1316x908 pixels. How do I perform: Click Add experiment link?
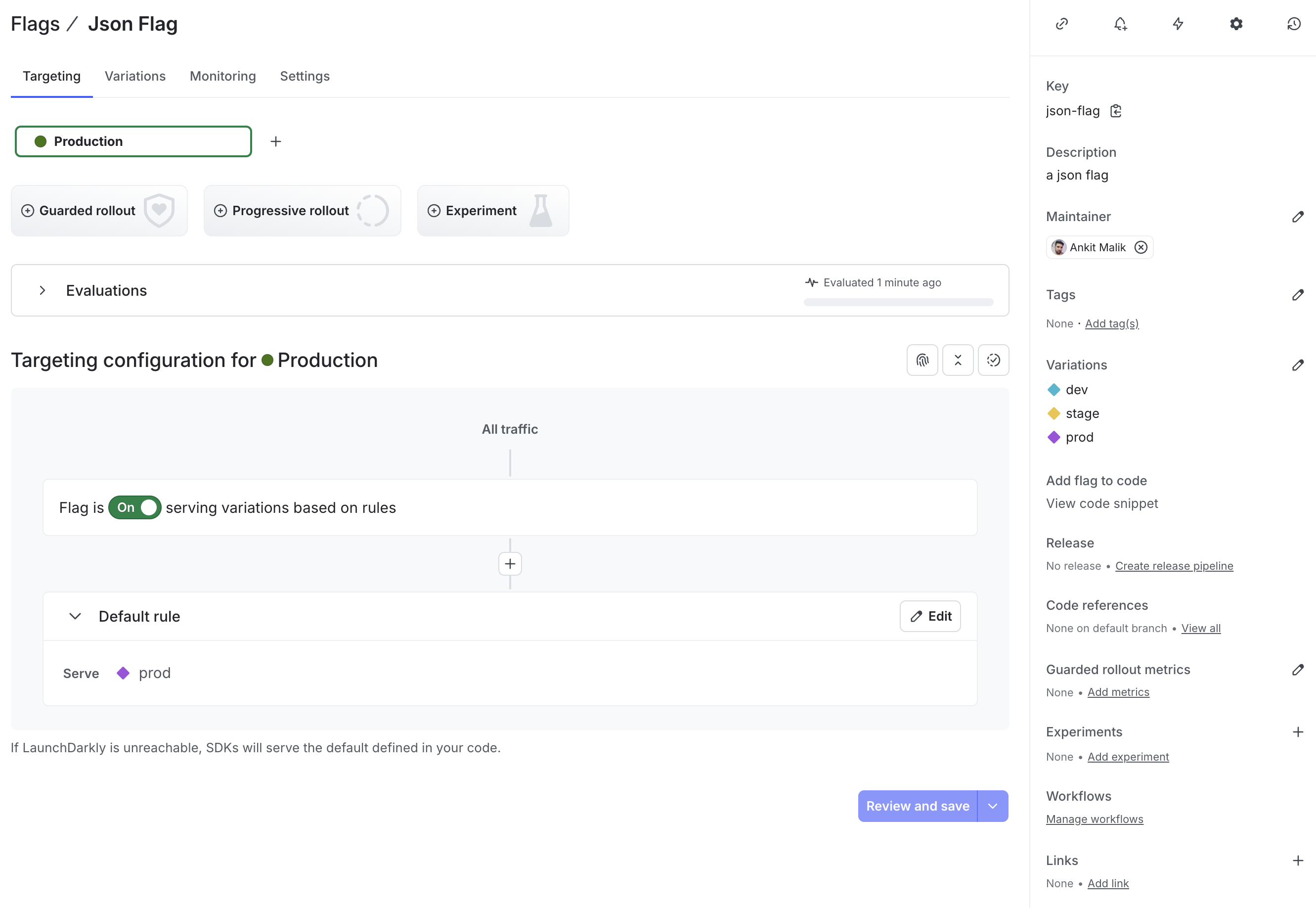(x=1128, y=757)
